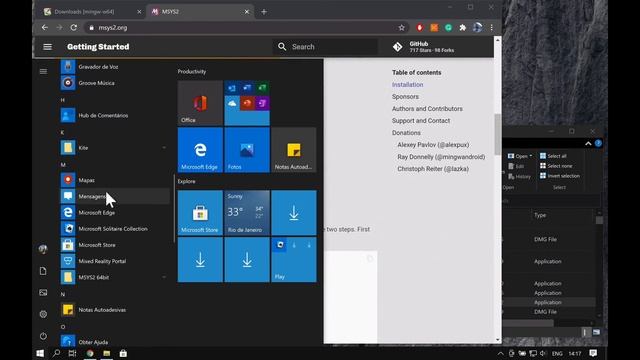640x360 pixels.
Task: Go to Authors and Contributors section
Action: 427,109
